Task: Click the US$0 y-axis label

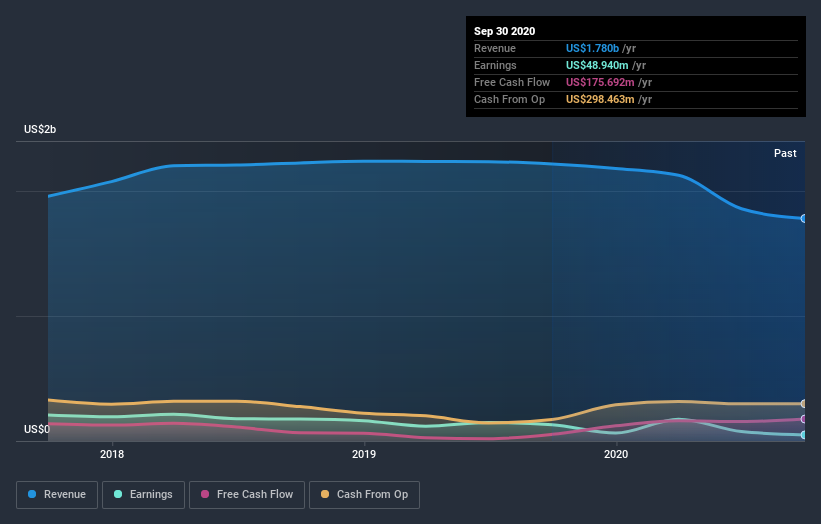Action: [37, 429]
